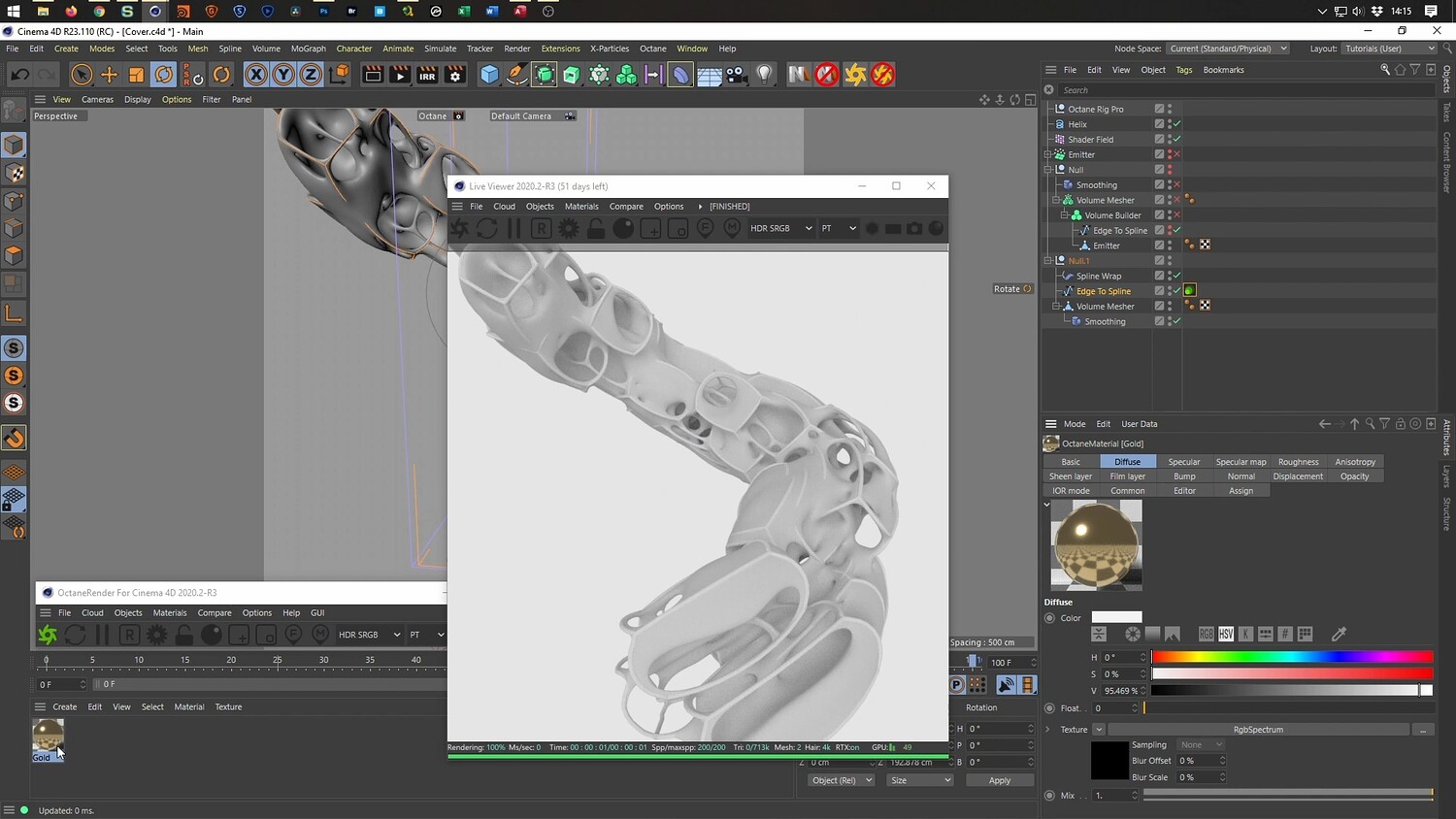
Task: Open Edit Render Settings gear icon
Action: 454,75
